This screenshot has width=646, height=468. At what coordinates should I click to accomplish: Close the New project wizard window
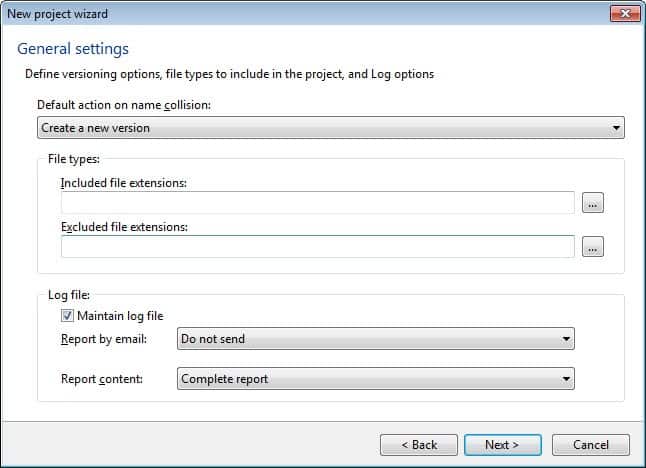point(624,14)
